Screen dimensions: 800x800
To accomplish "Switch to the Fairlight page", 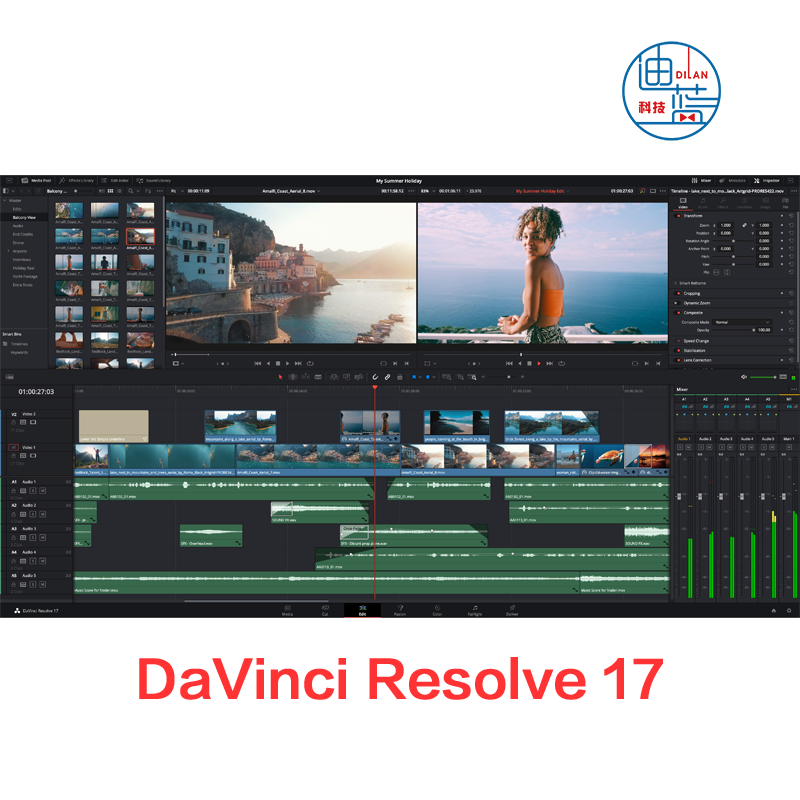I will [x=474, y=610].
